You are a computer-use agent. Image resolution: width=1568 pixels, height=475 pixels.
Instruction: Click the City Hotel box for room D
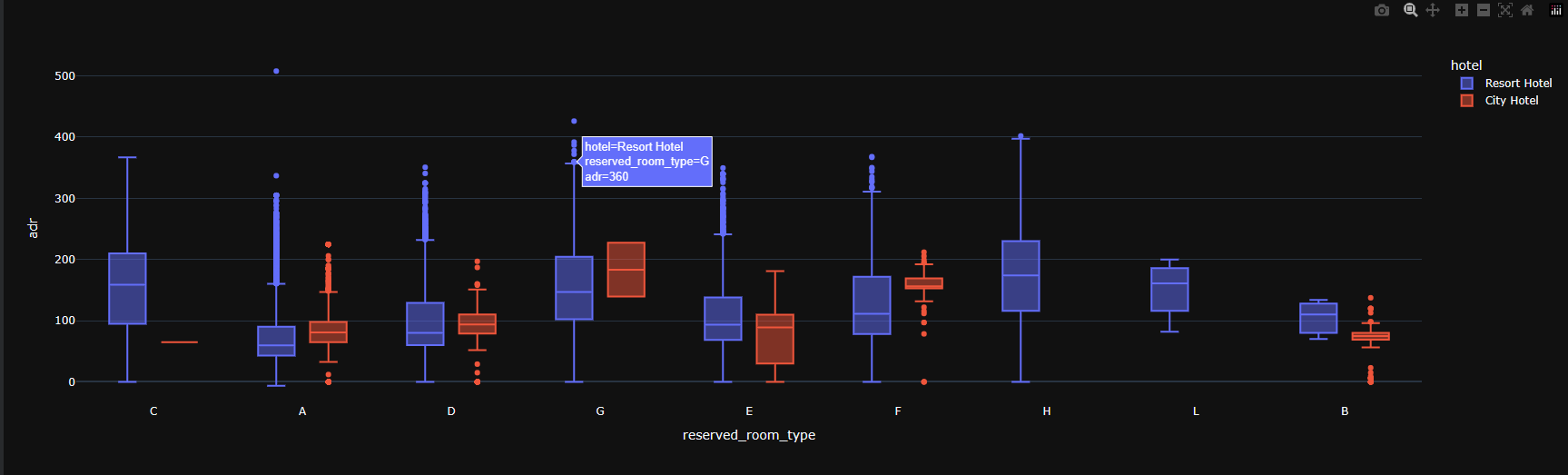click(x=477, y=323)
